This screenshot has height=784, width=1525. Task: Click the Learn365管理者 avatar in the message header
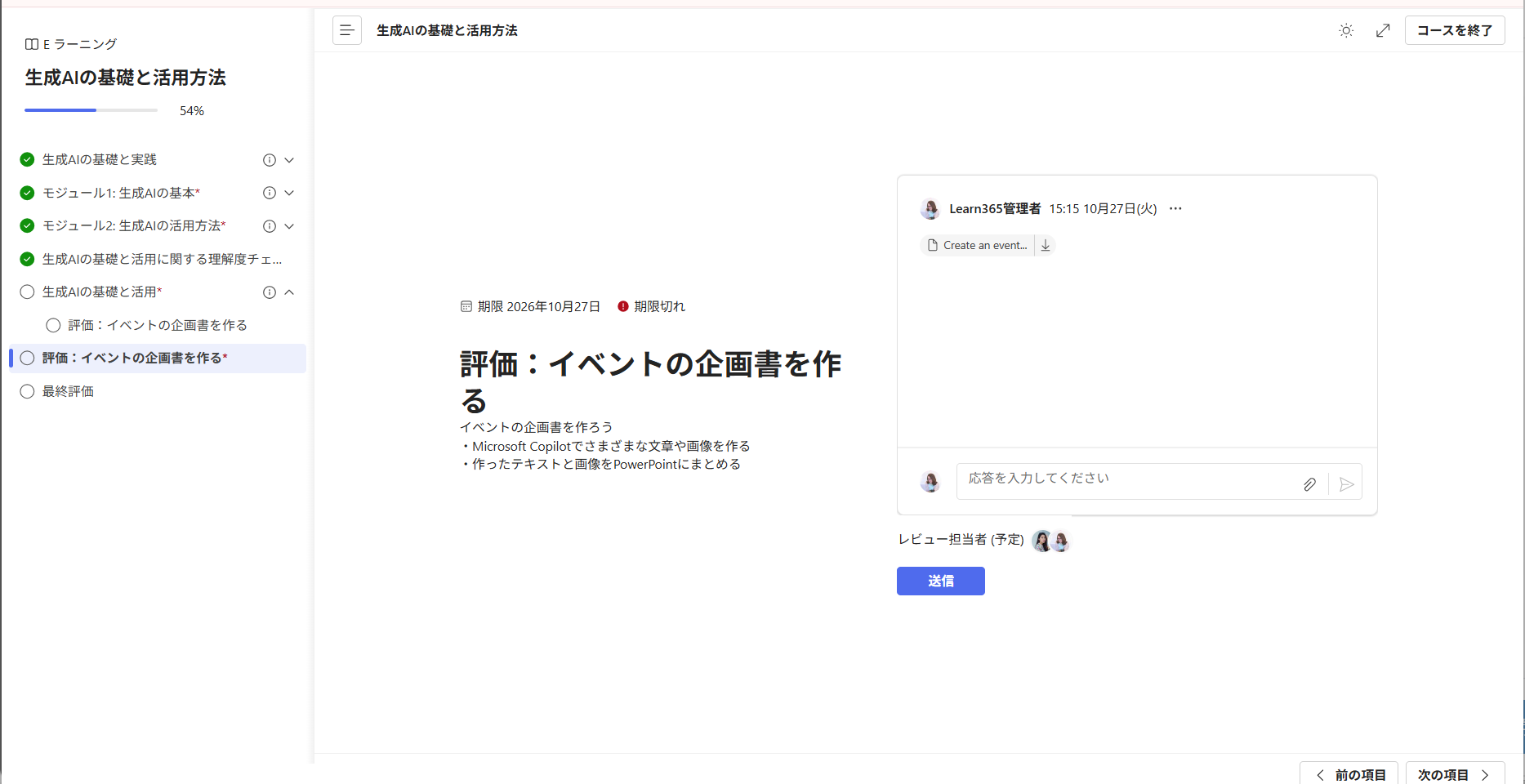point(930,209)
